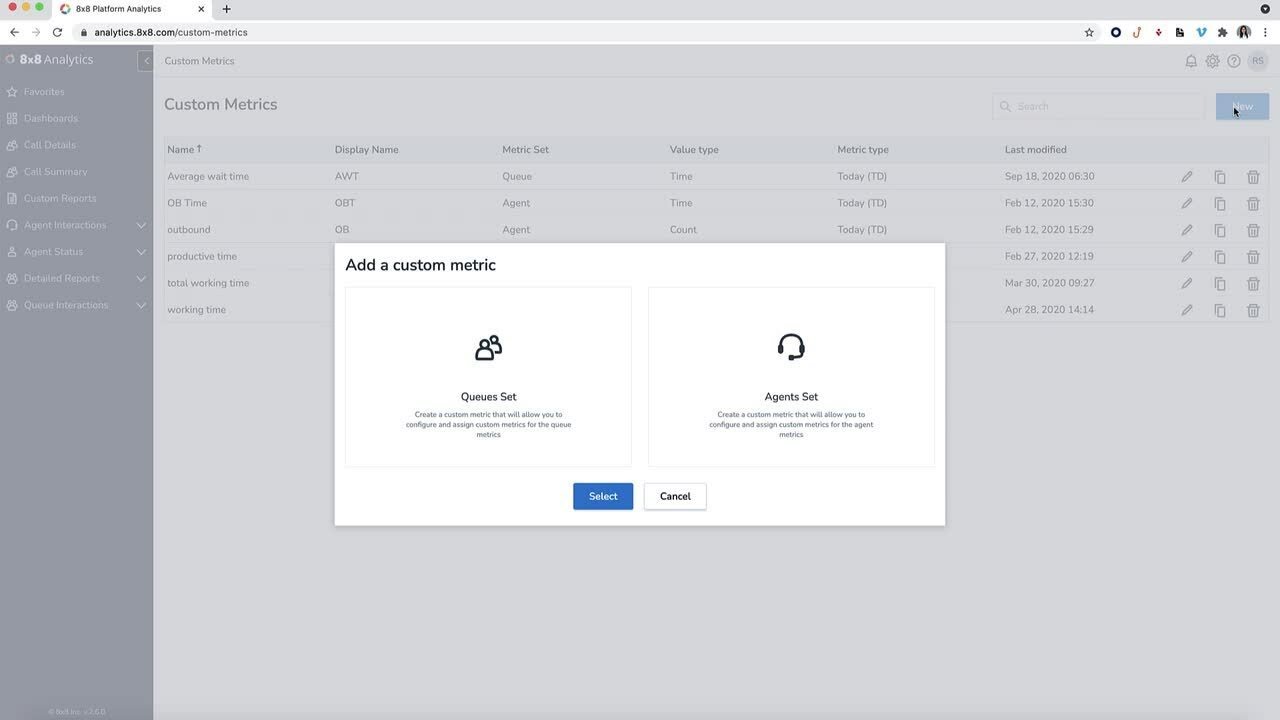Sort by Metric Set column header
Screen dimensions: 1280x720
(x=525, y=150)
